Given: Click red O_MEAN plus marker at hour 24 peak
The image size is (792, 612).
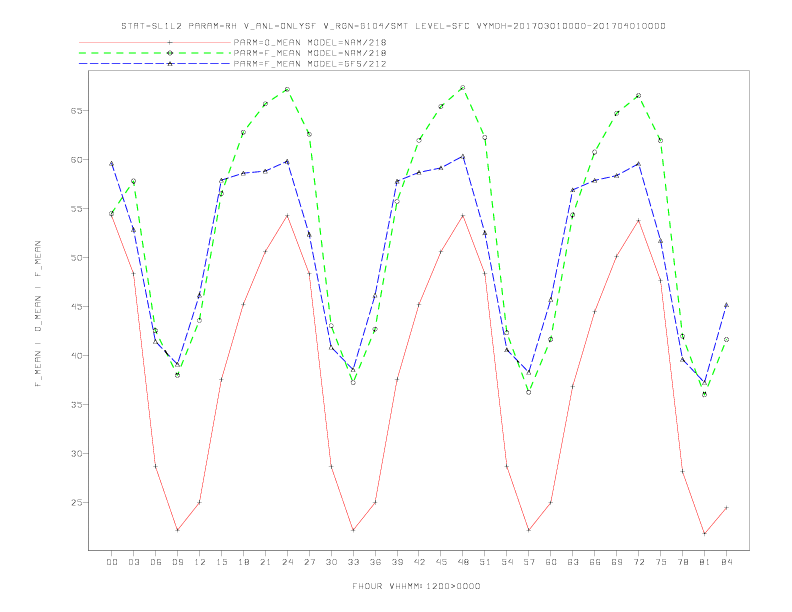Looking at the screenshot, I should pos(287,216).
